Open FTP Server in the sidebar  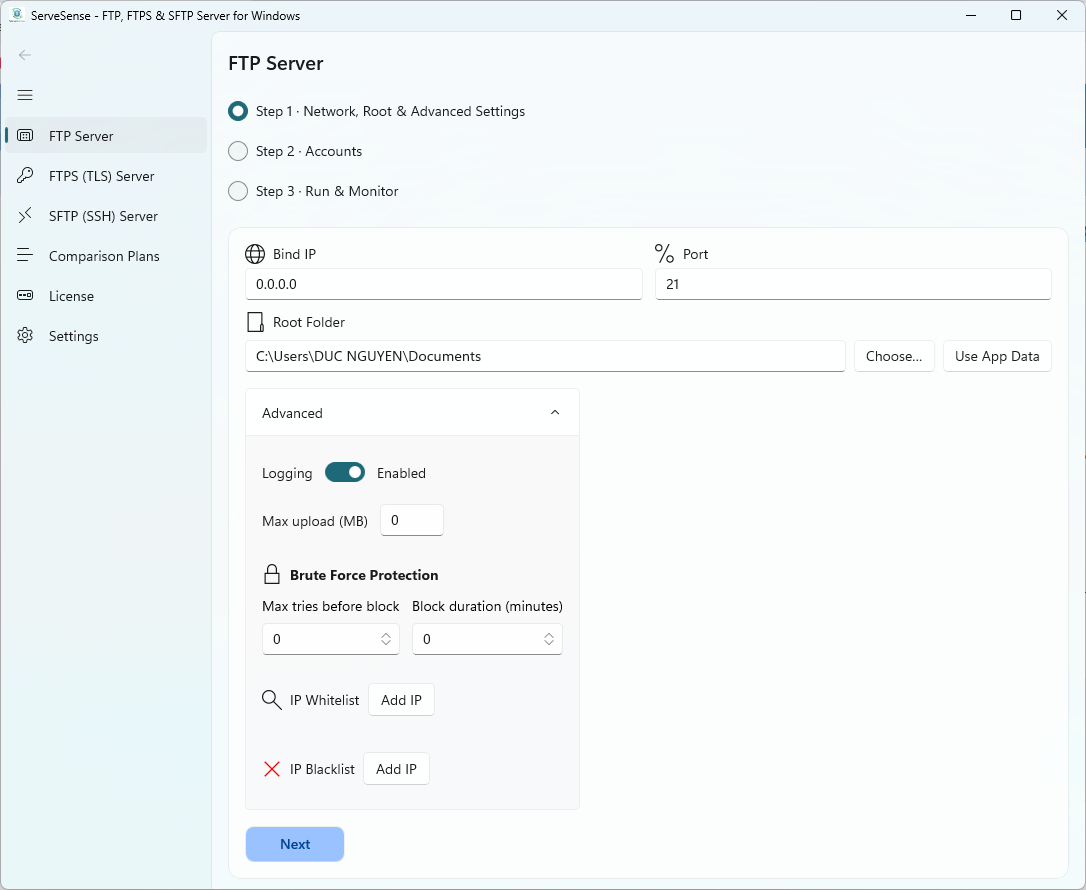pos(106,136)
